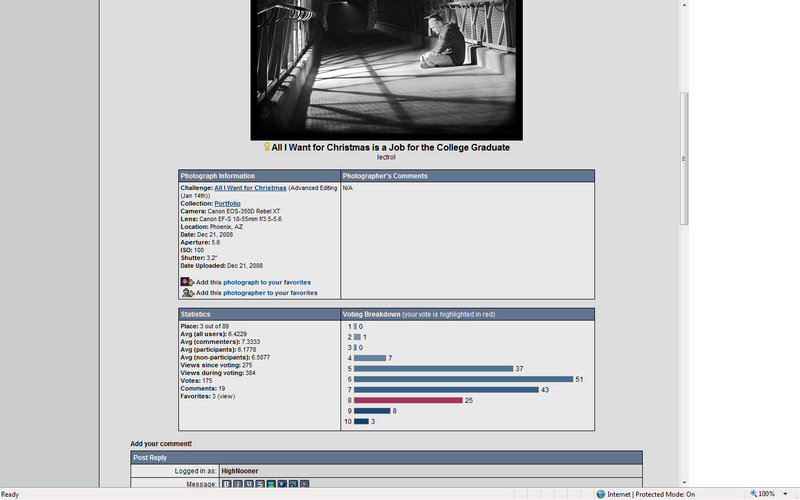Click the Internet zone globe icon in status bar
800x500 pixels.
click(600, 494)
